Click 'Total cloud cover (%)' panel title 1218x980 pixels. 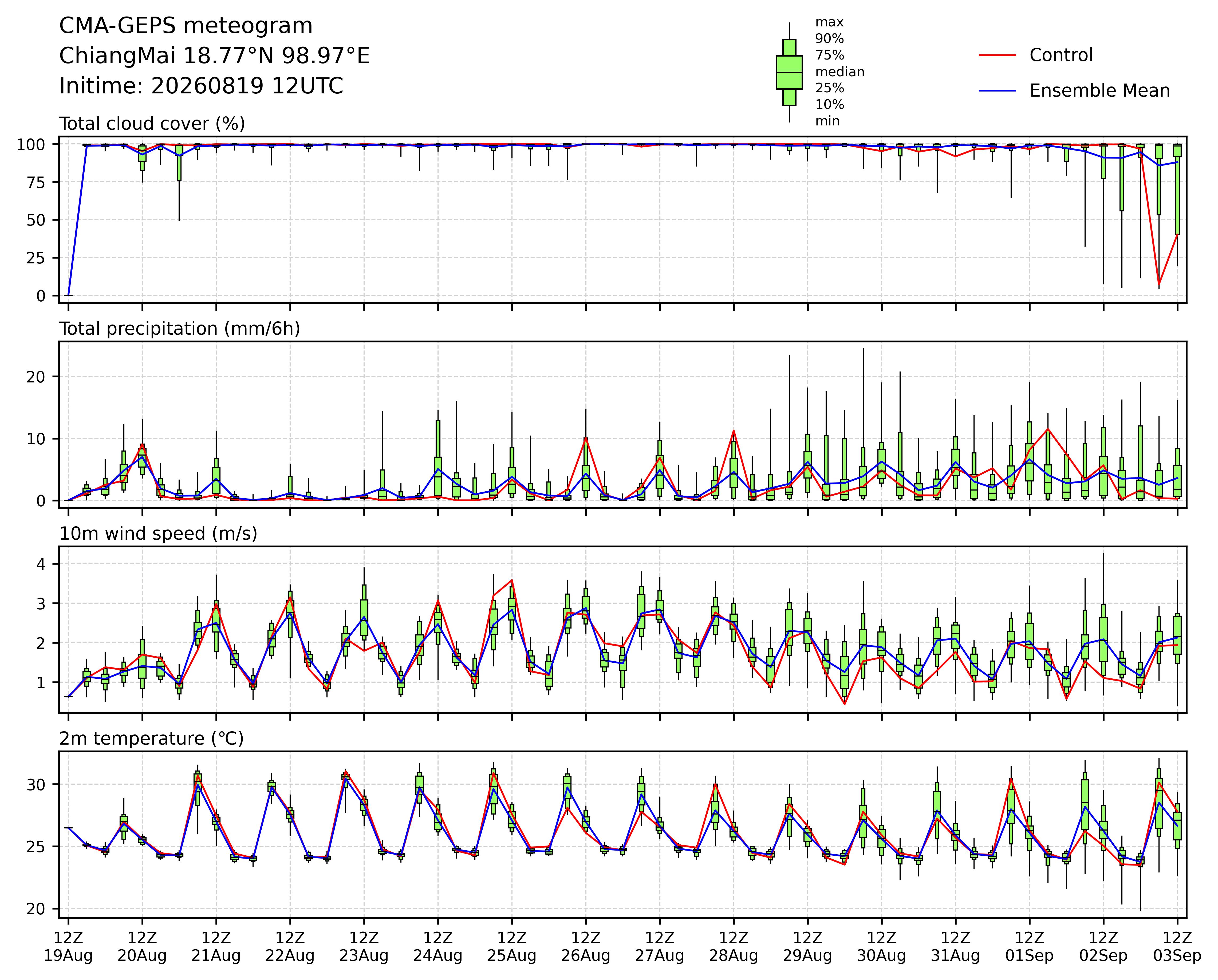point(152,124)
